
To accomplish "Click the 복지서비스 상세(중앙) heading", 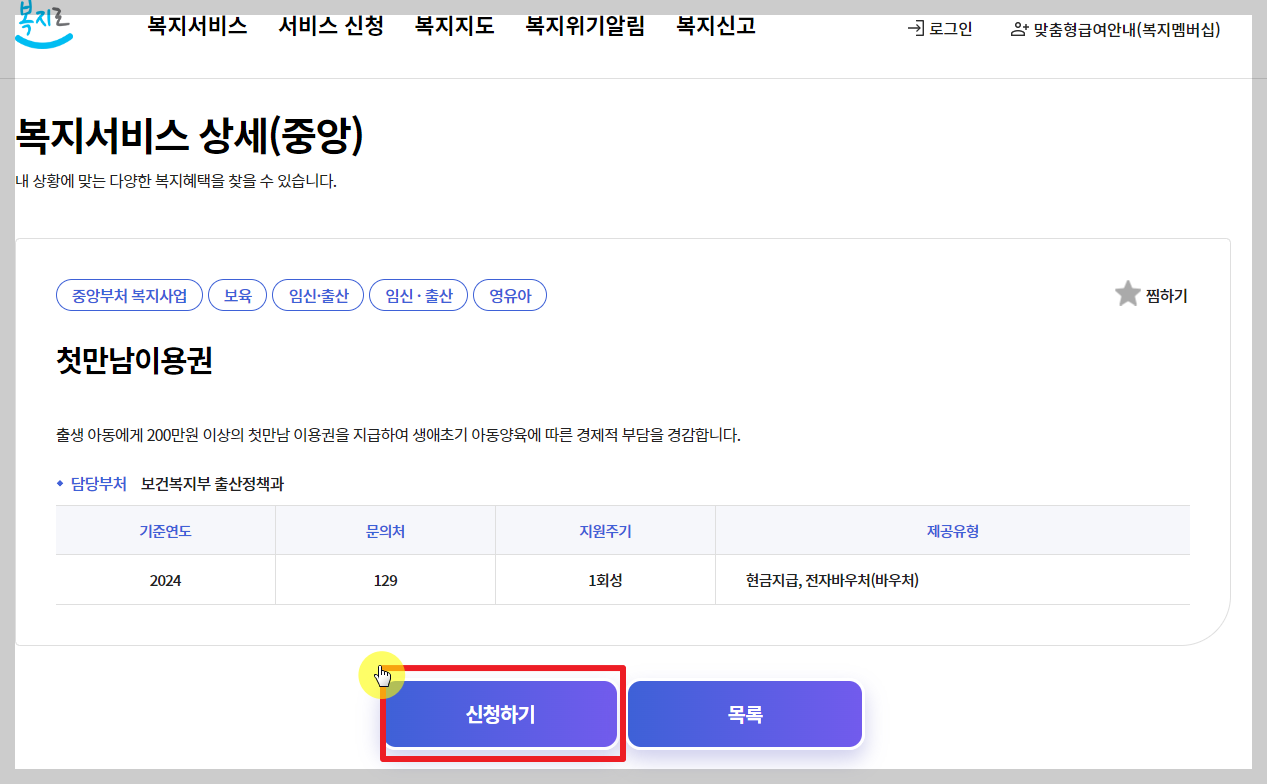I will 189,135.
